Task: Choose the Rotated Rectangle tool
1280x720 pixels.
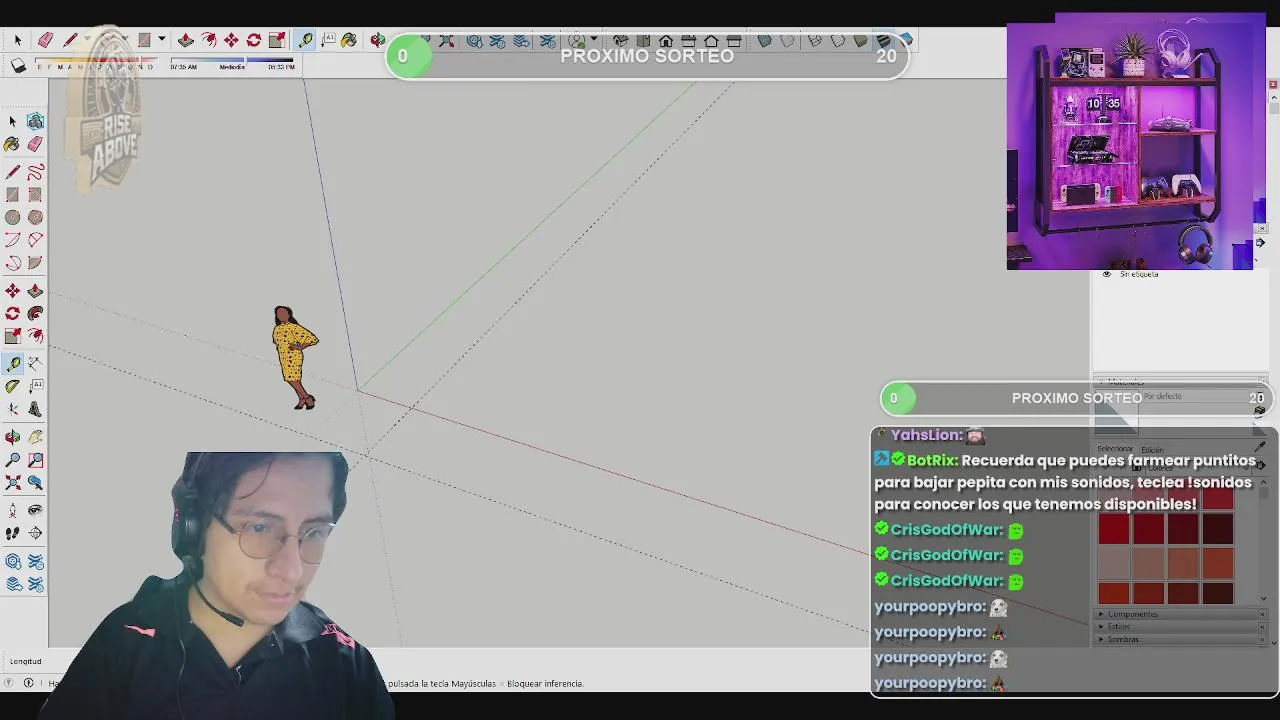Action: click(x=35, y=195)
